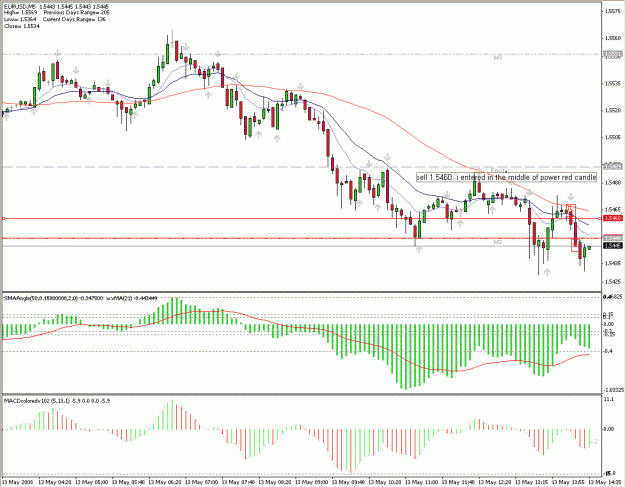
Task: Click the Close= 1.5534 readout
Action: point(22,26)
